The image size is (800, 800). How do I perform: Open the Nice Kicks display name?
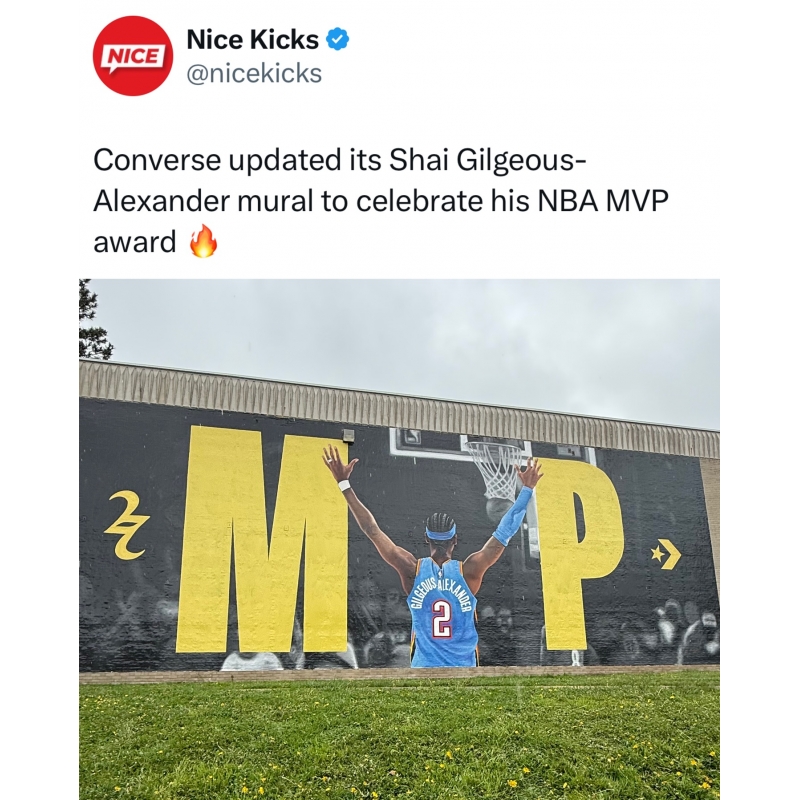tap(253, 39)
